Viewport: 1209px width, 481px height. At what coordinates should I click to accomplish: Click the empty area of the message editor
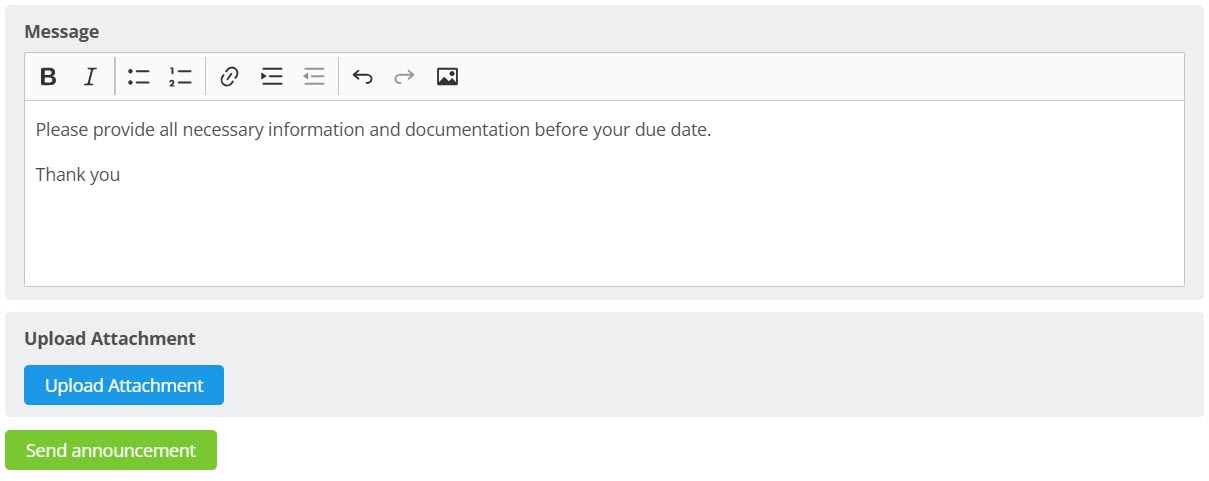click(600, 240)
